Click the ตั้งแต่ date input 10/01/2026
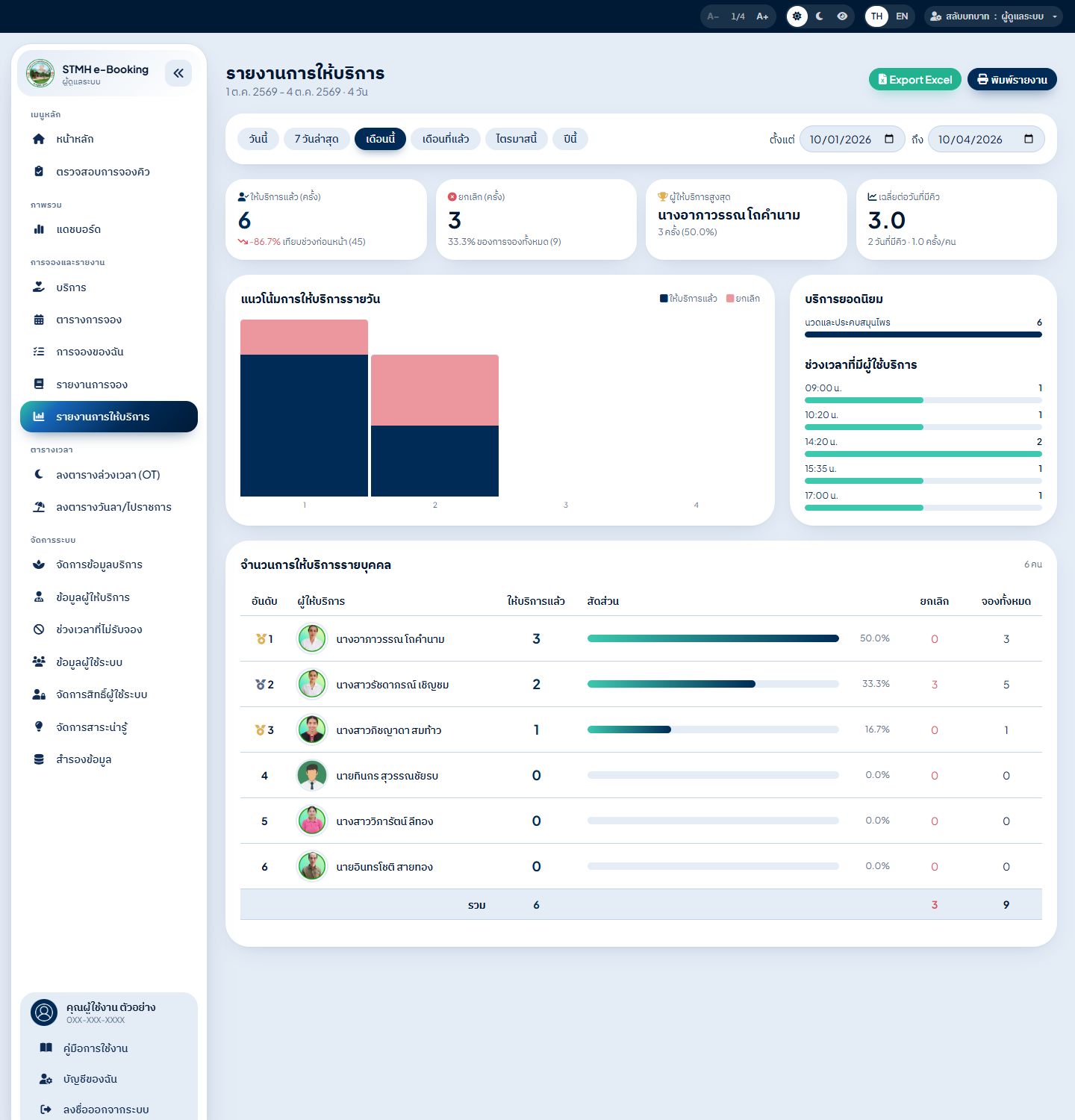This screenshot has height=1120, width=1075. (853, 139)
